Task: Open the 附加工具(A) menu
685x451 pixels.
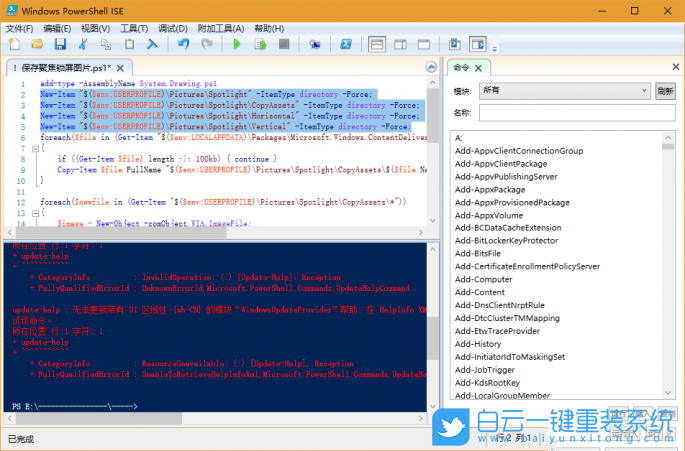Action: point(221,28)
